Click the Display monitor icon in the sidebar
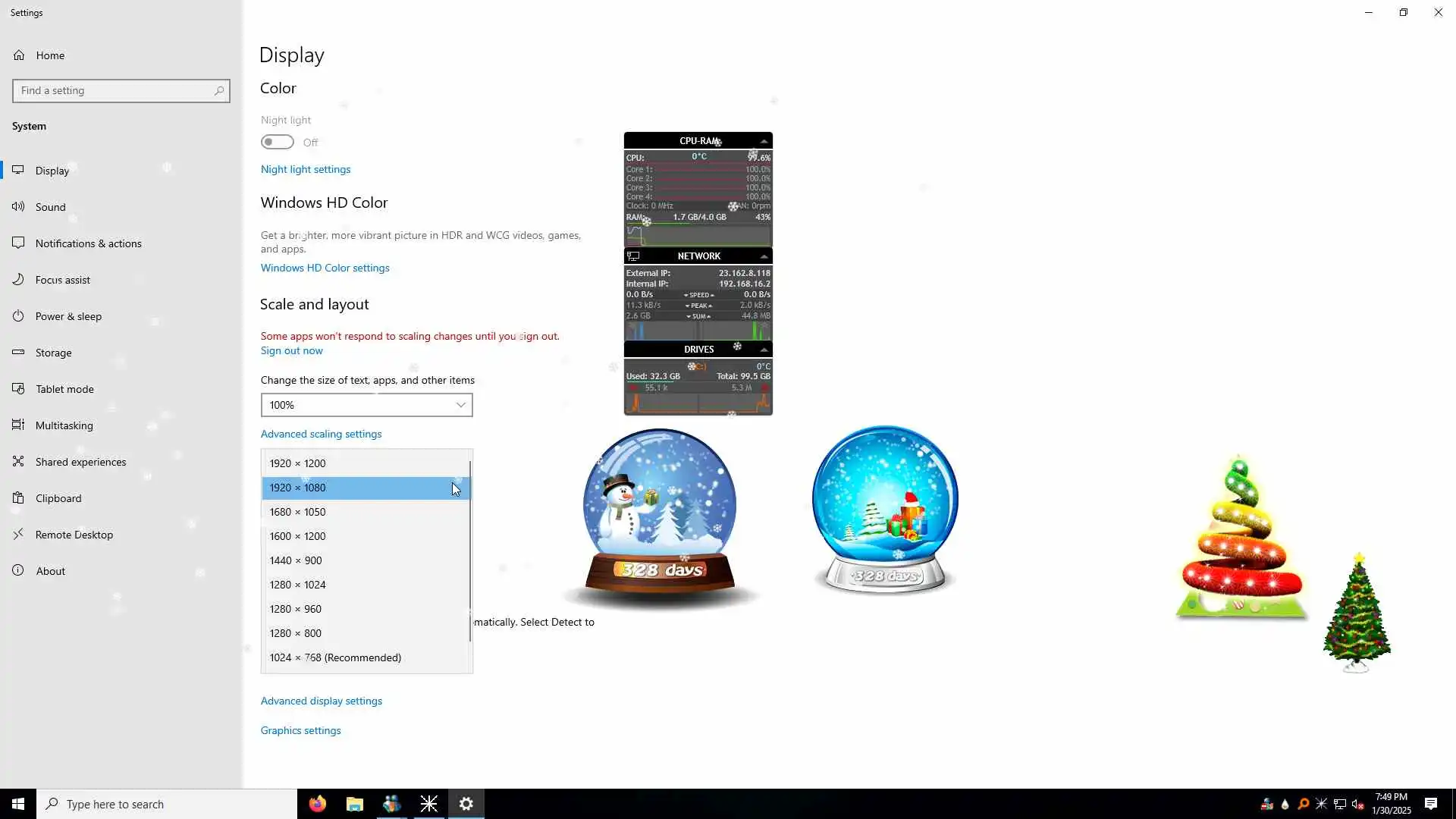The height and width of the screenshot is (819, 1456). pyautogui.click(x=18, y=170)
